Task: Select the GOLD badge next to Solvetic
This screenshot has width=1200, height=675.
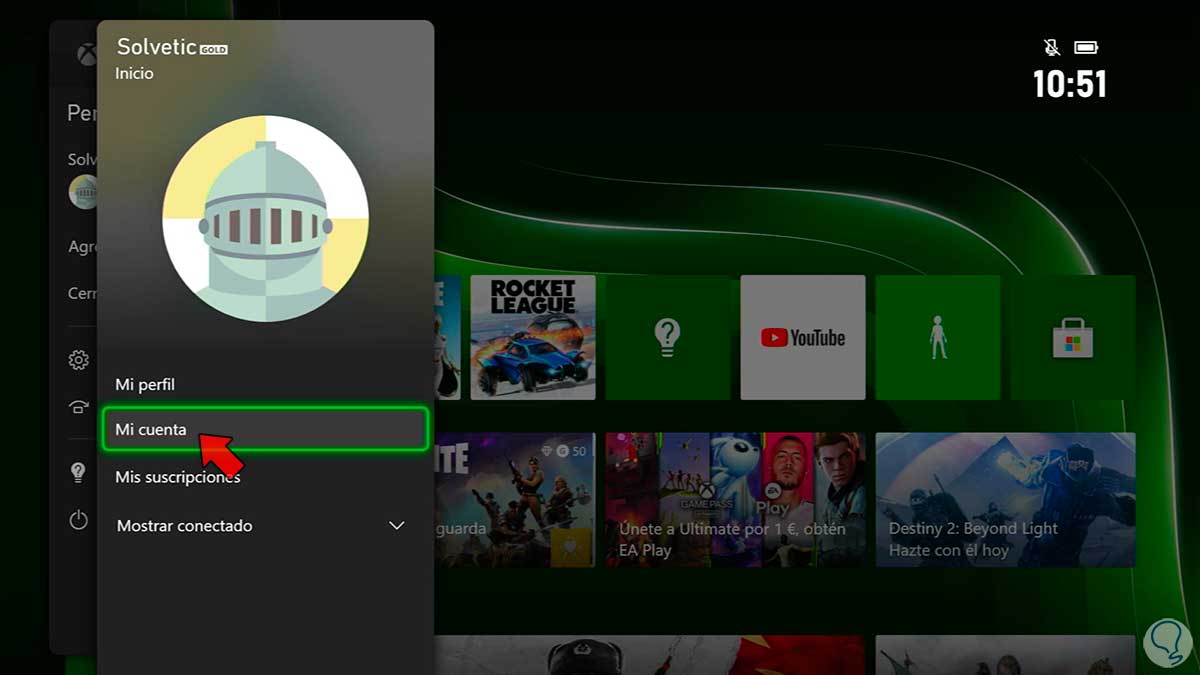Action: [x=216, y=47]
